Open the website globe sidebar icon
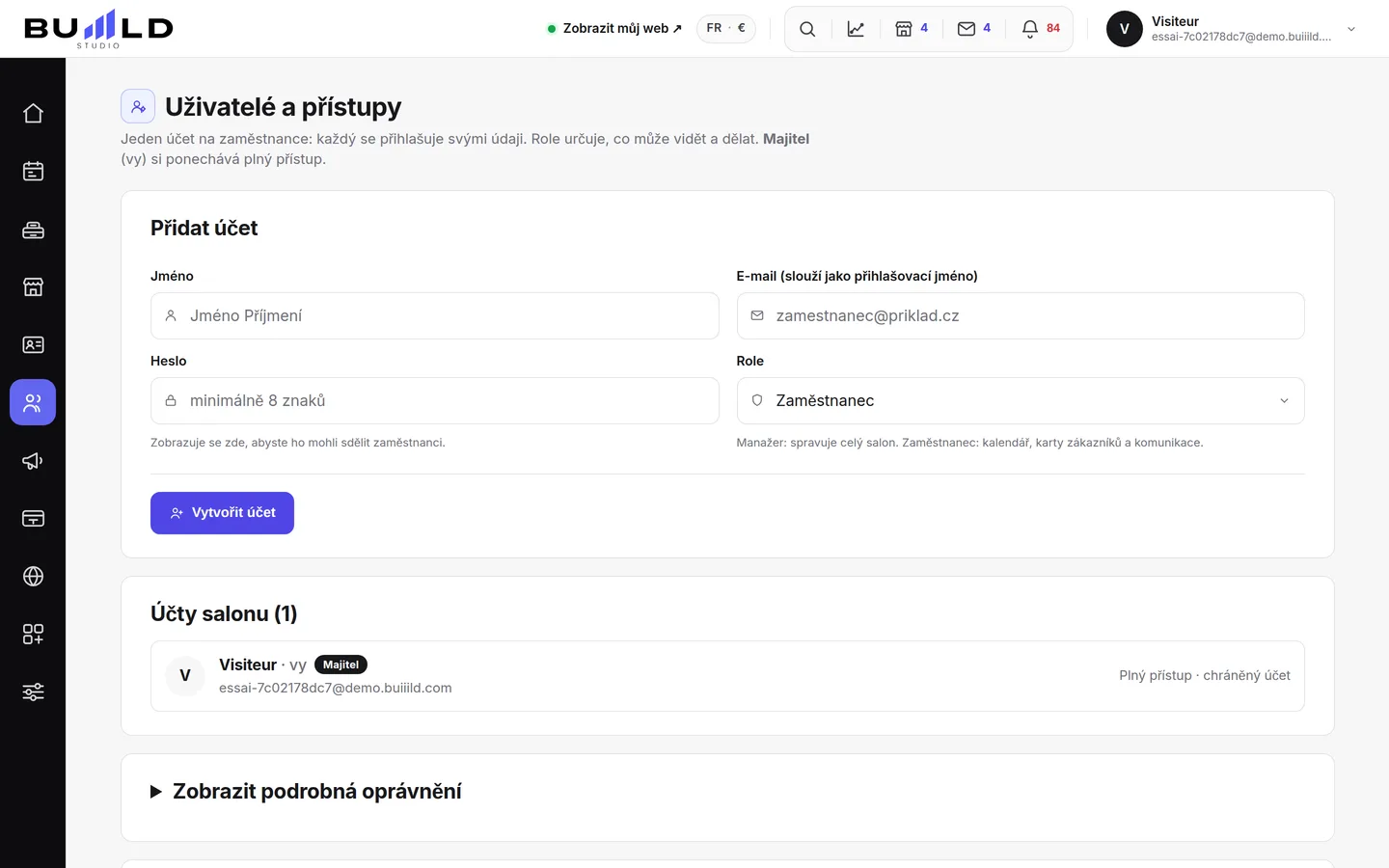The image size is (1389, 868). 33,576
